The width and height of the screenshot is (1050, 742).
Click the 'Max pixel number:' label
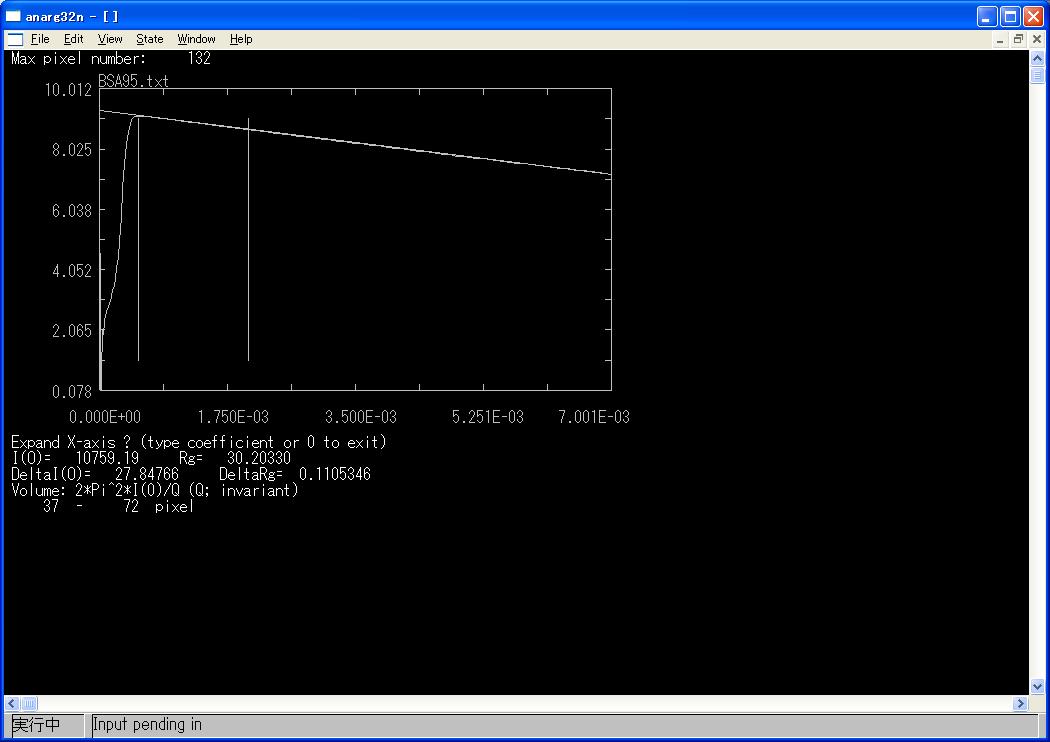point(78,58)
